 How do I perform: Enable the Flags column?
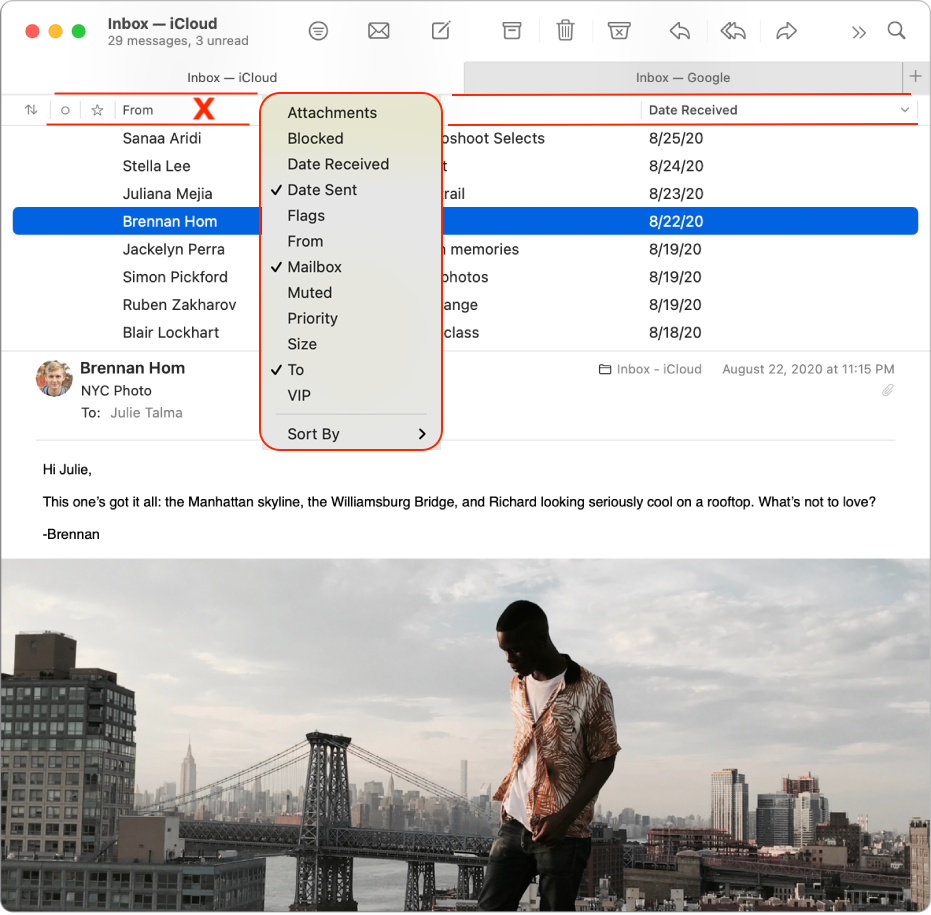(350, 216)
